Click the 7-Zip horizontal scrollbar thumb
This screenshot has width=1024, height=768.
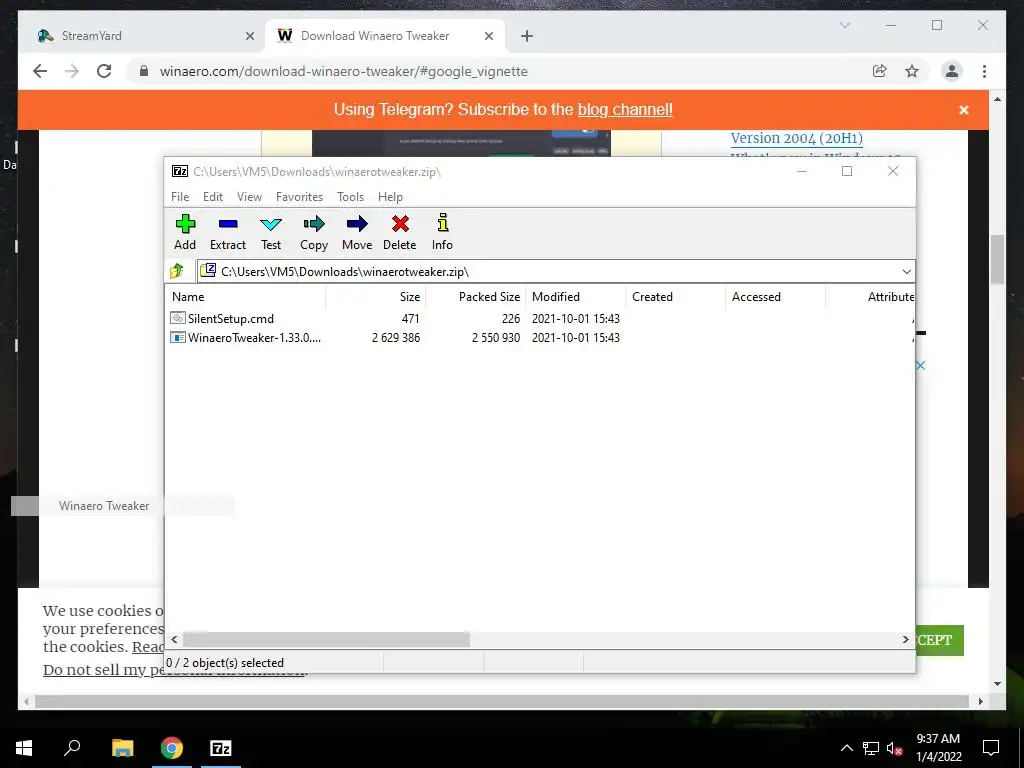[326, 639]
